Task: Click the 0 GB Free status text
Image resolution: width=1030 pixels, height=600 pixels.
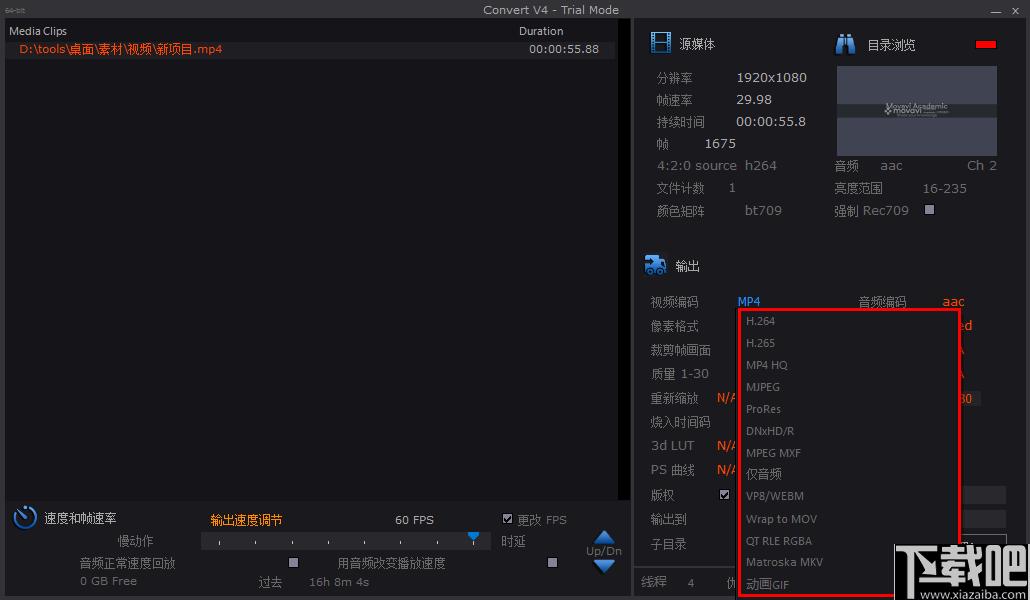Action: [x=108, y=581]
